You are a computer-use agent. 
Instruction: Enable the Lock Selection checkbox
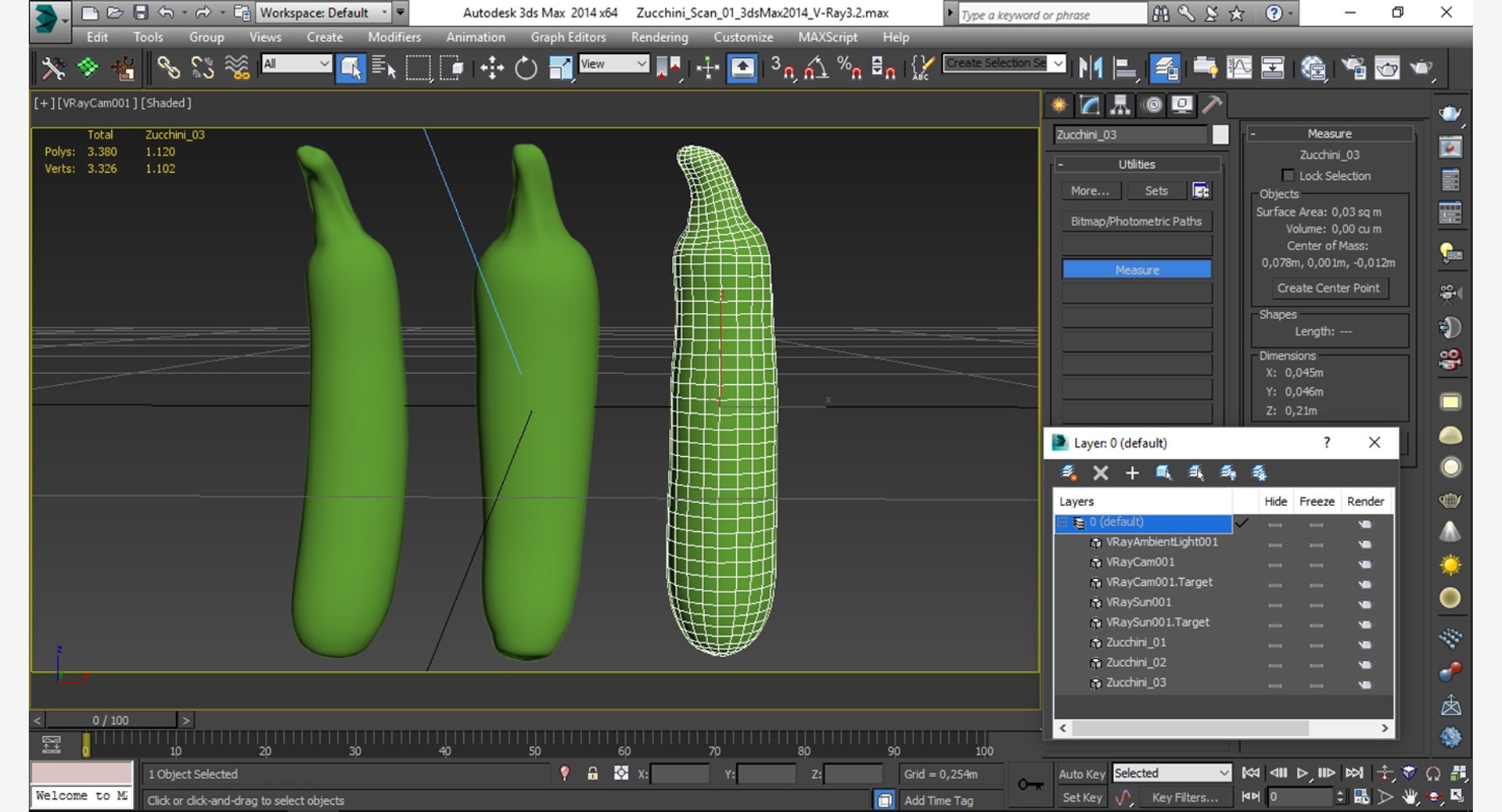[1288, 175]
